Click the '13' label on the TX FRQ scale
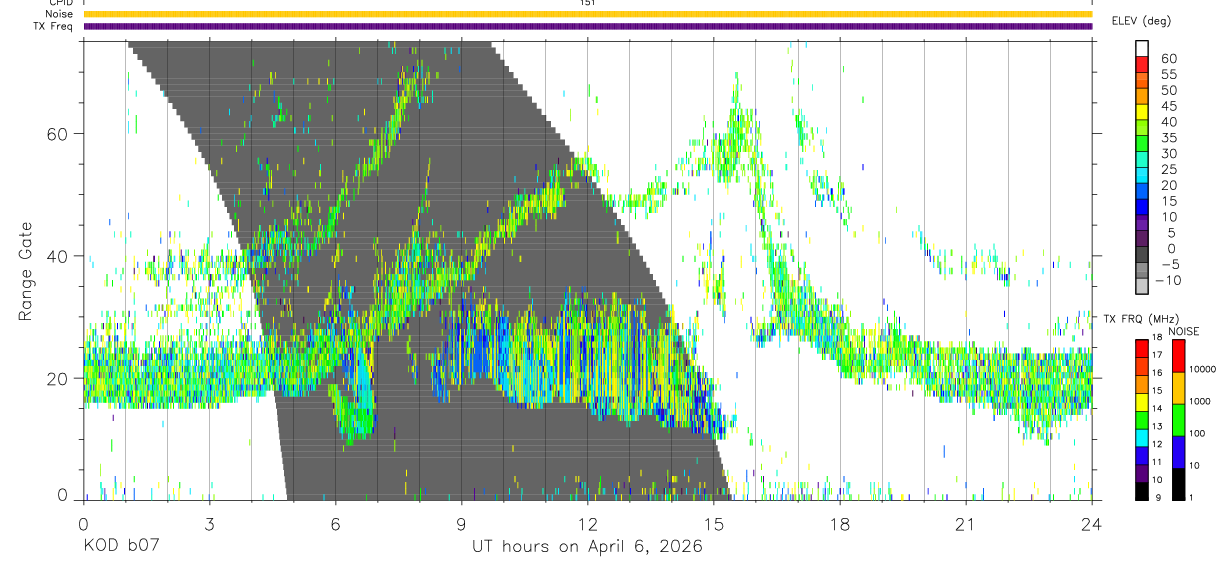Viewport: 1228px width, 567px height. (x=1157, y=426)
